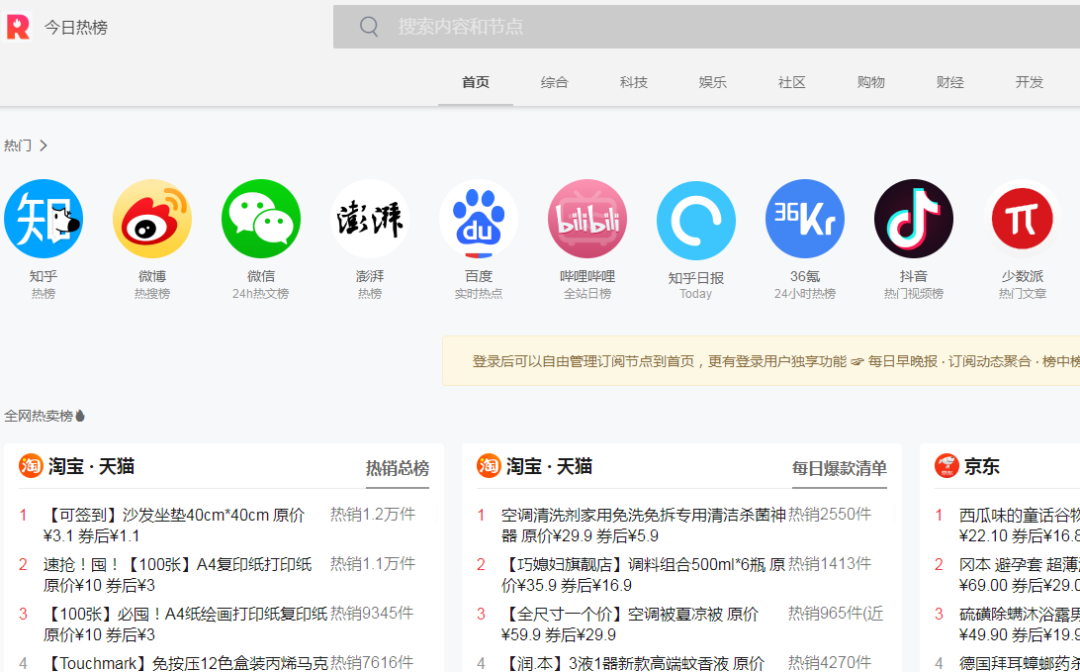Click the flame icon beside 全网热卖榜
The image size is (1080, 672).
pos(80,416)
